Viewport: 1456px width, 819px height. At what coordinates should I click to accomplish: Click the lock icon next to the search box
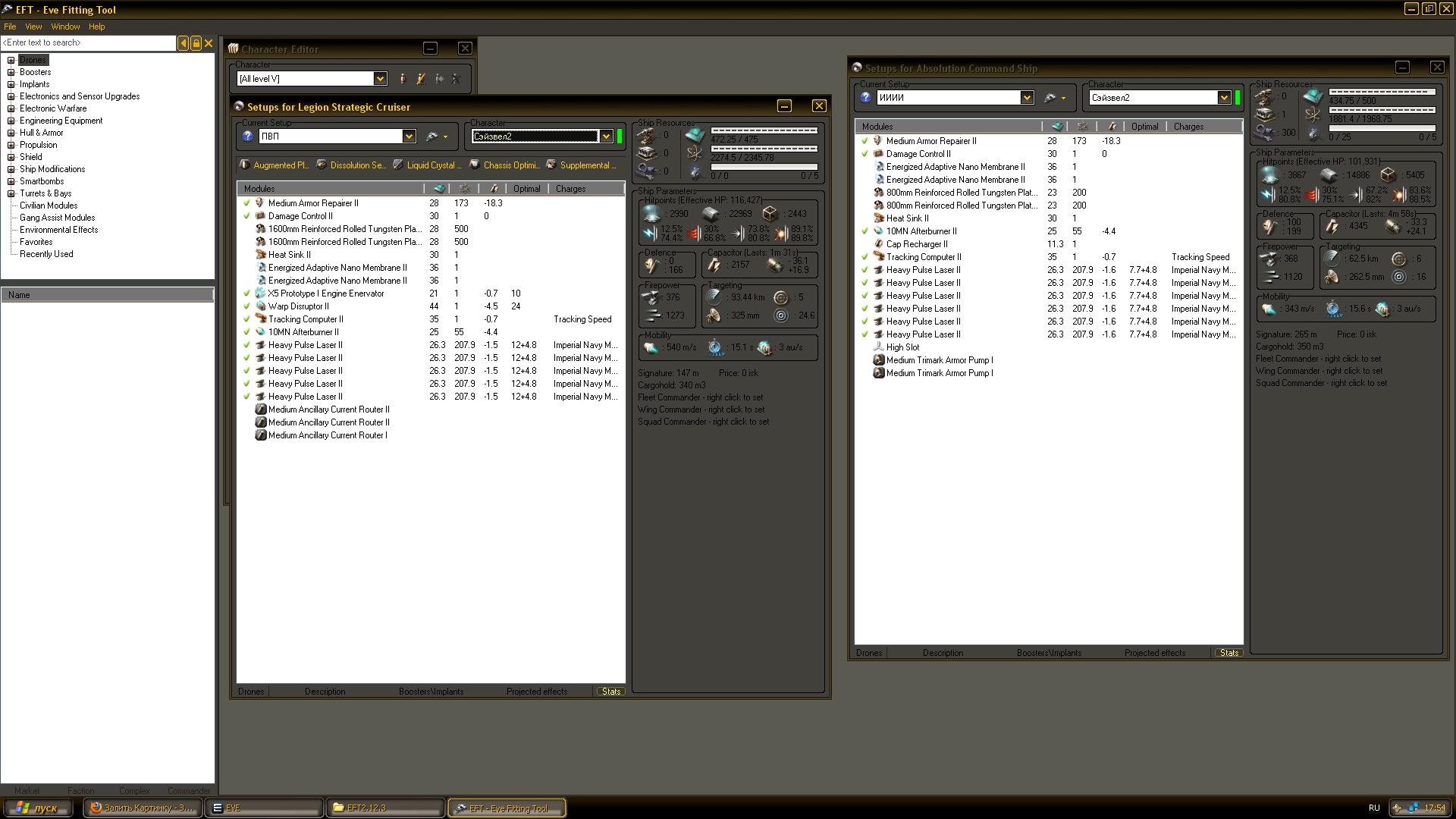196,43
